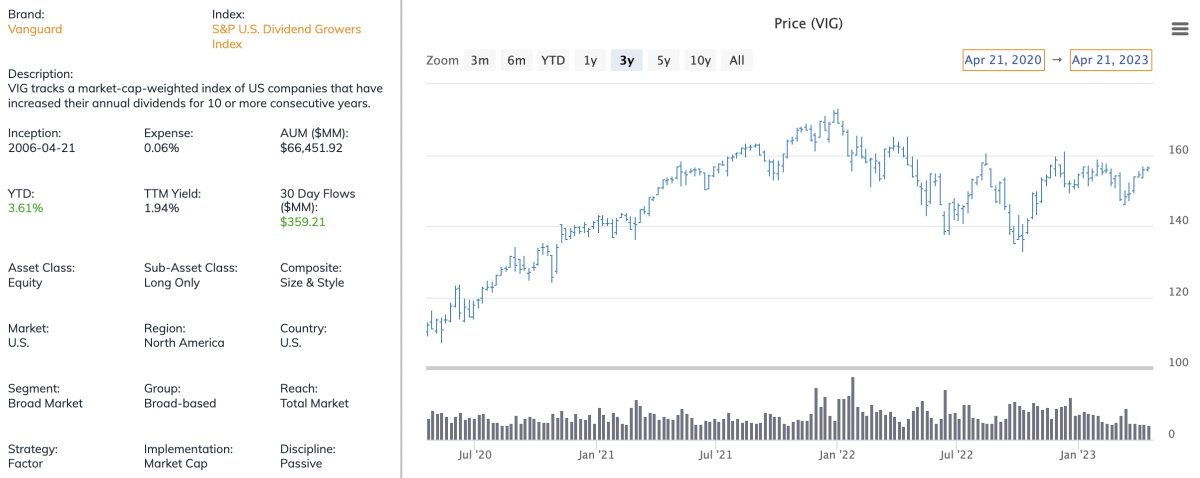Edit the start date Apr 21, 2020

tap(1003, 60)
